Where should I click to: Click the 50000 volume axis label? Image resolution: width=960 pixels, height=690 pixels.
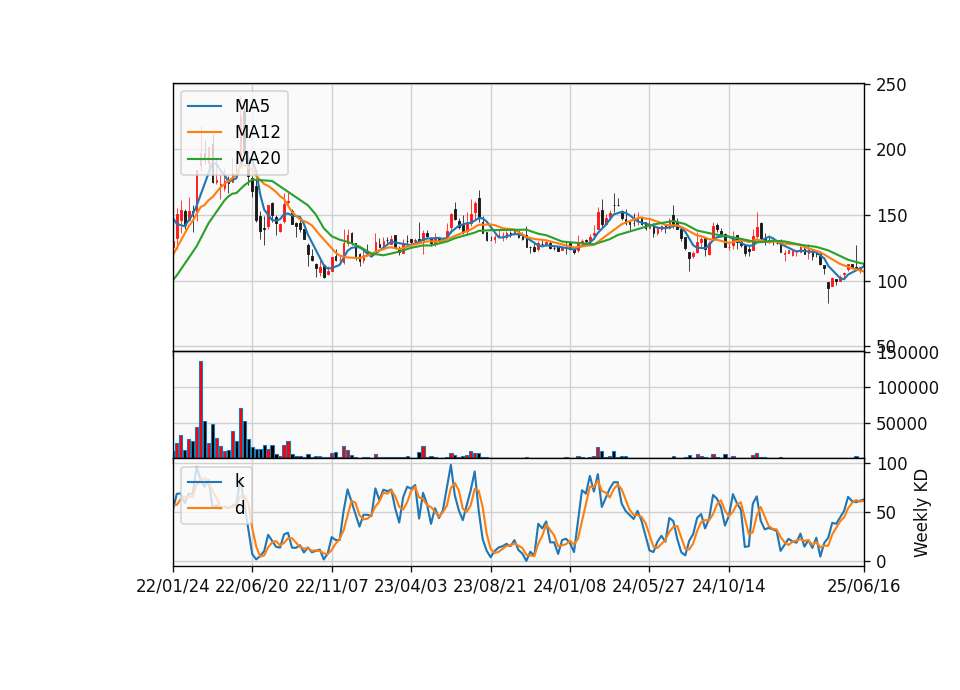(901, 424)
